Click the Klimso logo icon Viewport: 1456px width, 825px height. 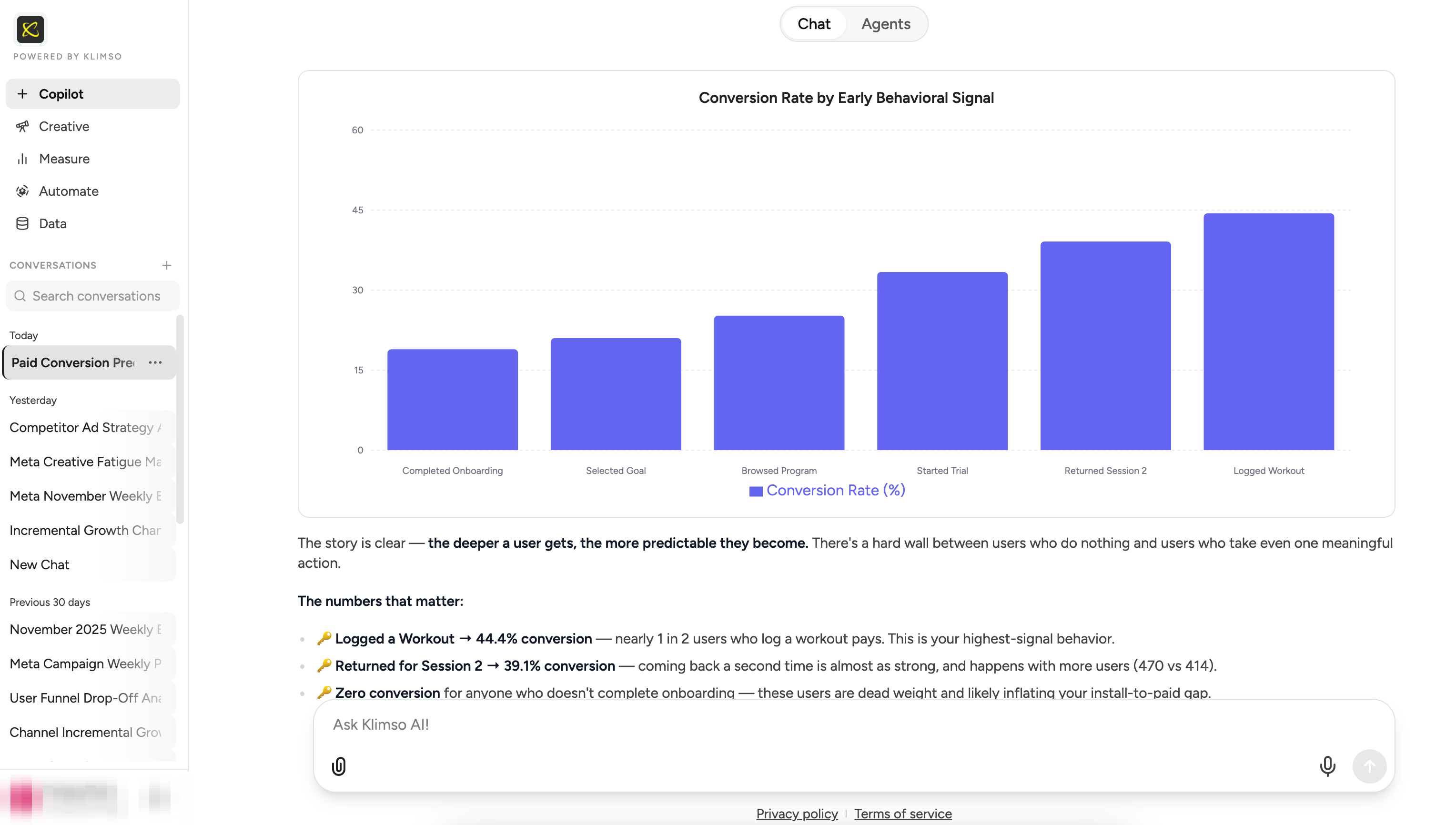pos(30,29)
